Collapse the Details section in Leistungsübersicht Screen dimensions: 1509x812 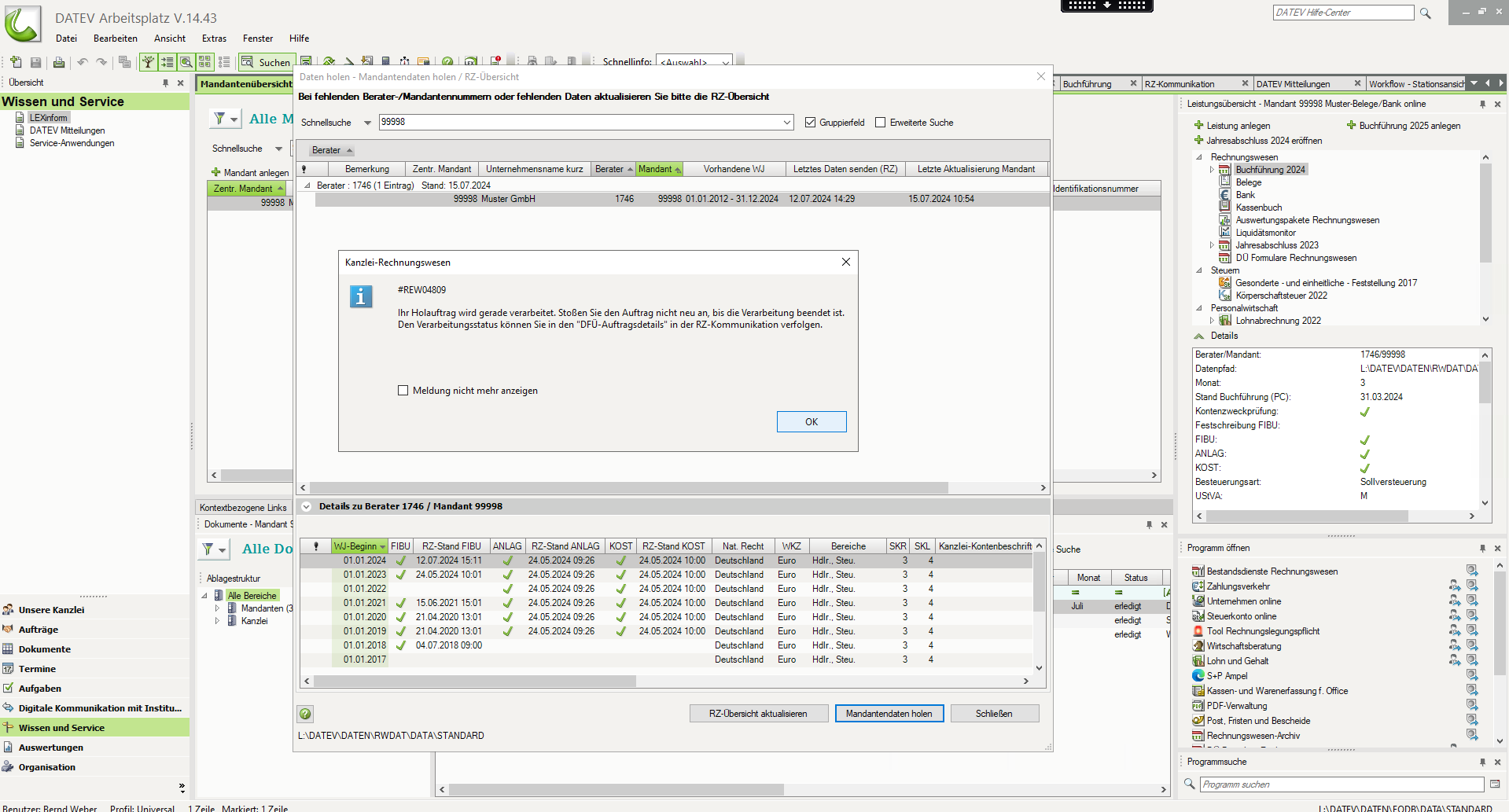click(1199, 336)
